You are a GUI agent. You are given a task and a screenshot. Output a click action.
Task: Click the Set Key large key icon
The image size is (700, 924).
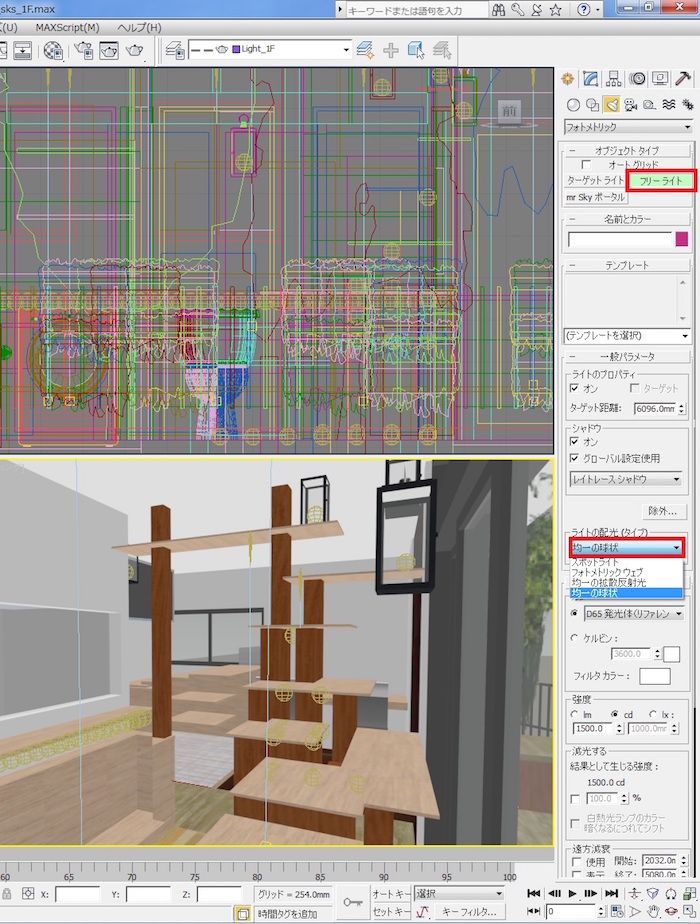coord(353,901)
